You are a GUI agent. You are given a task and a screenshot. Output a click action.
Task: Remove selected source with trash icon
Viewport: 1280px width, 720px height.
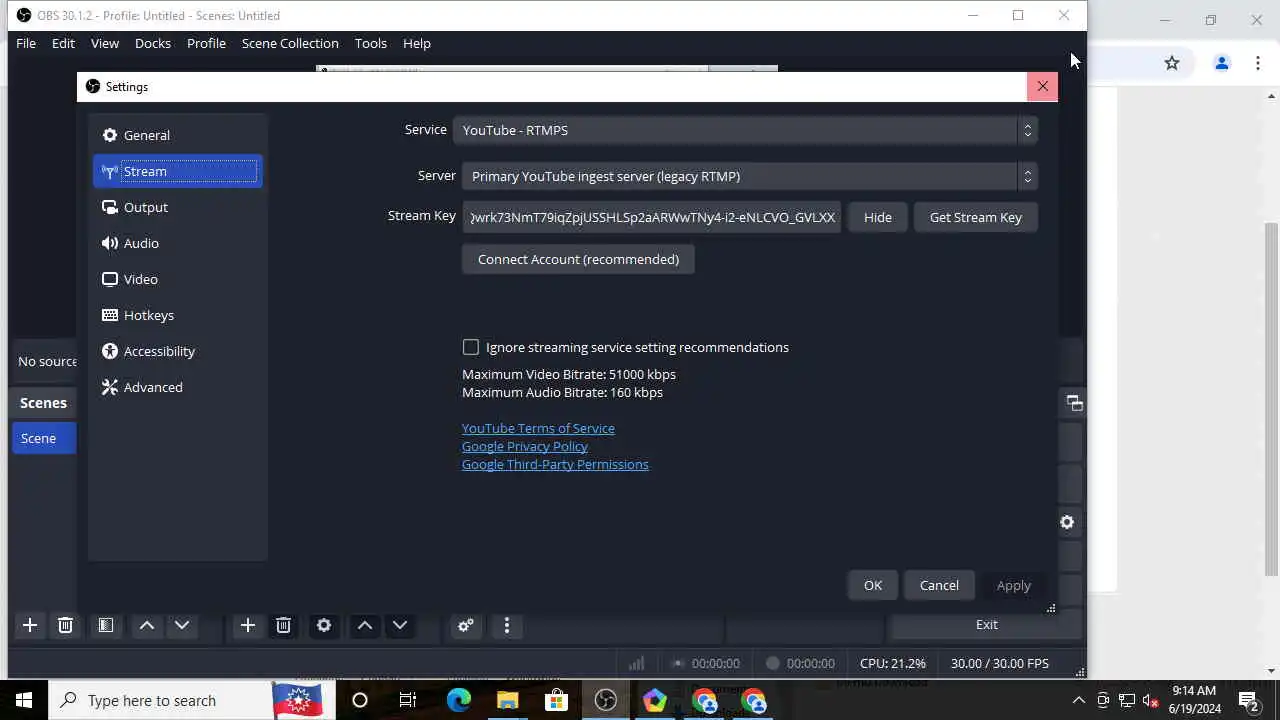pos(283,625)
